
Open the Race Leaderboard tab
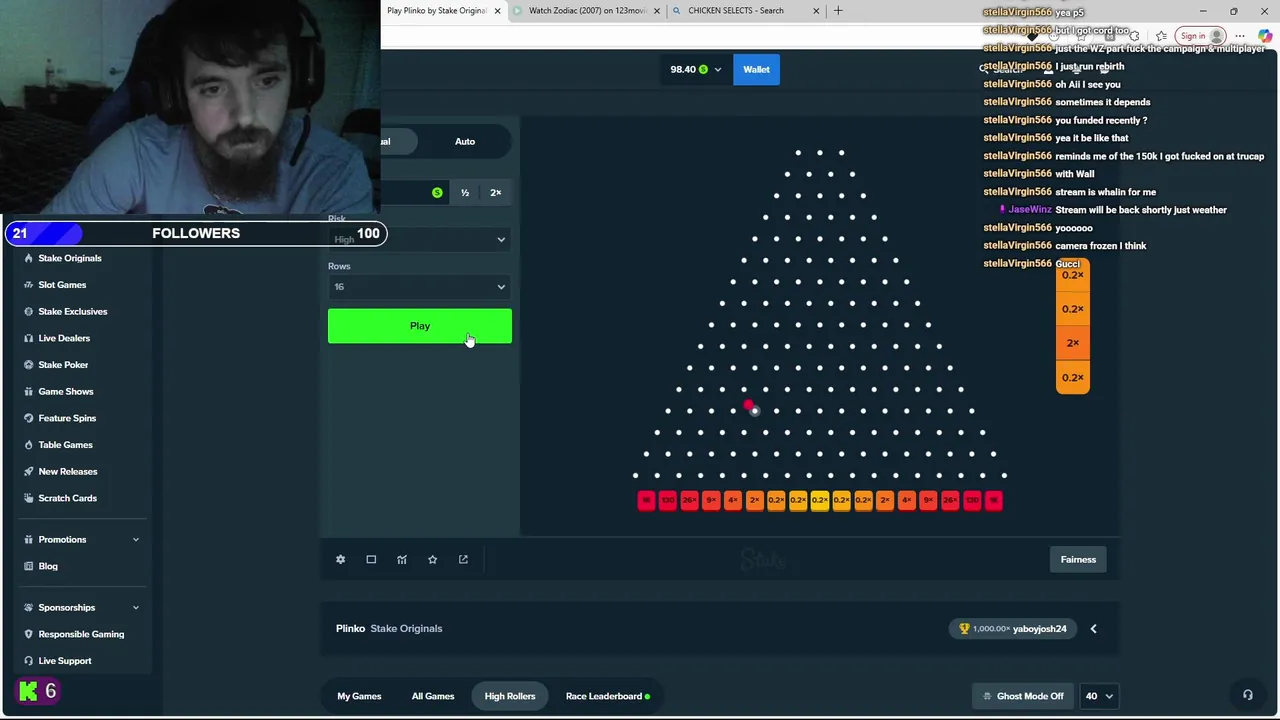[607, 696]
